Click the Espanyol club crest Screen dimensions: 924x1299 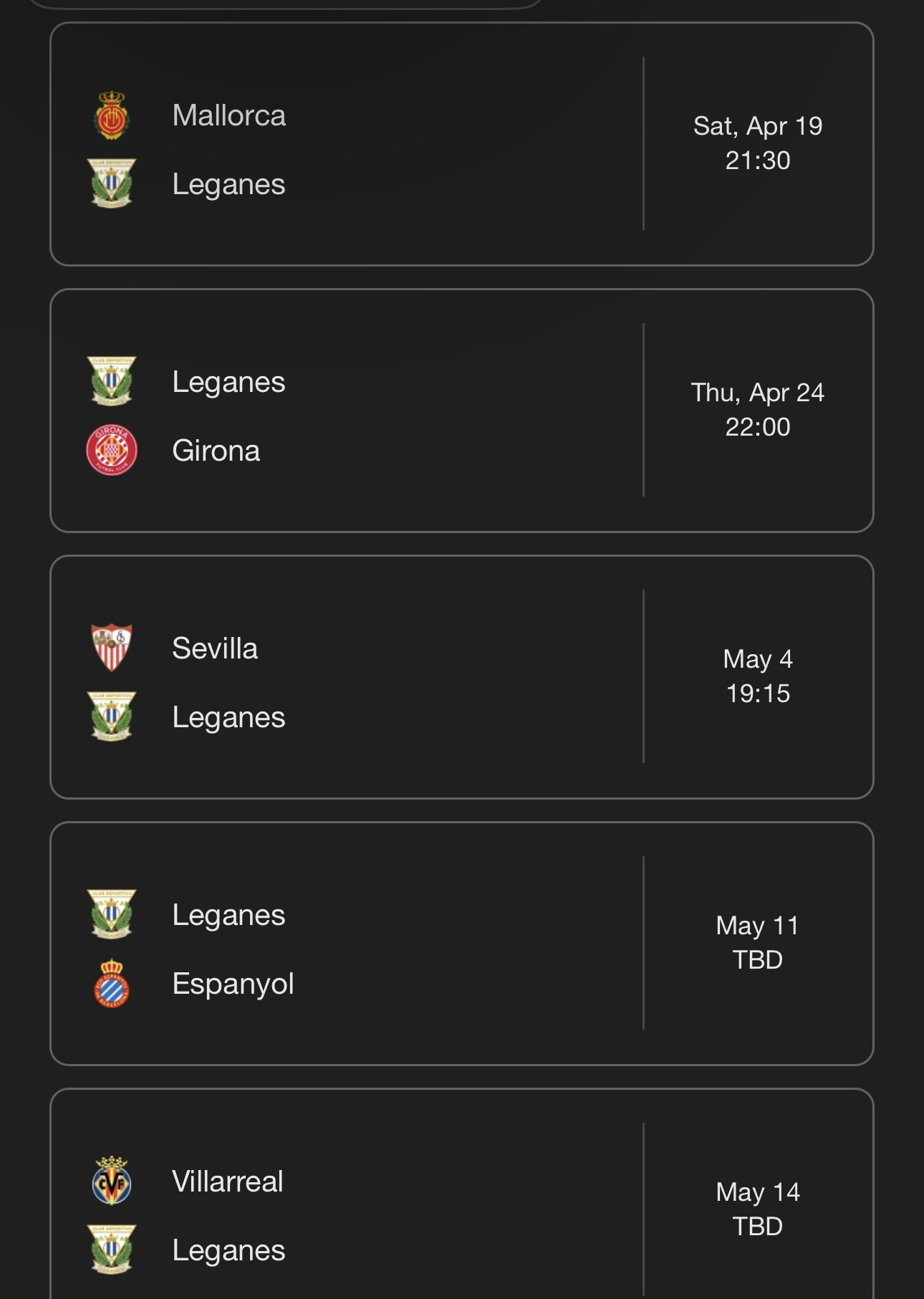[x=112, y=984]
